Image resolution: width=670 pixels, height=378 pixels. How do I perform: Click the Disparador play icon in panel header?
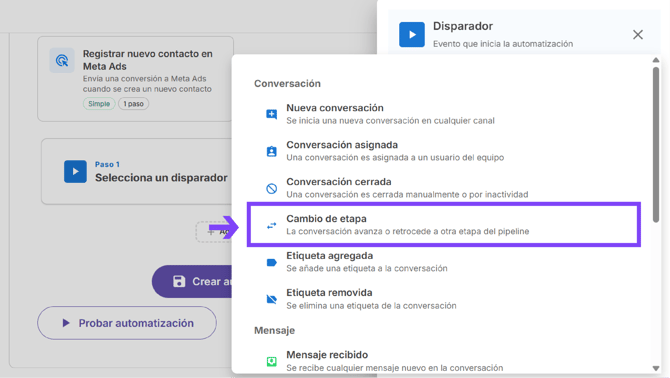[412, 35]
